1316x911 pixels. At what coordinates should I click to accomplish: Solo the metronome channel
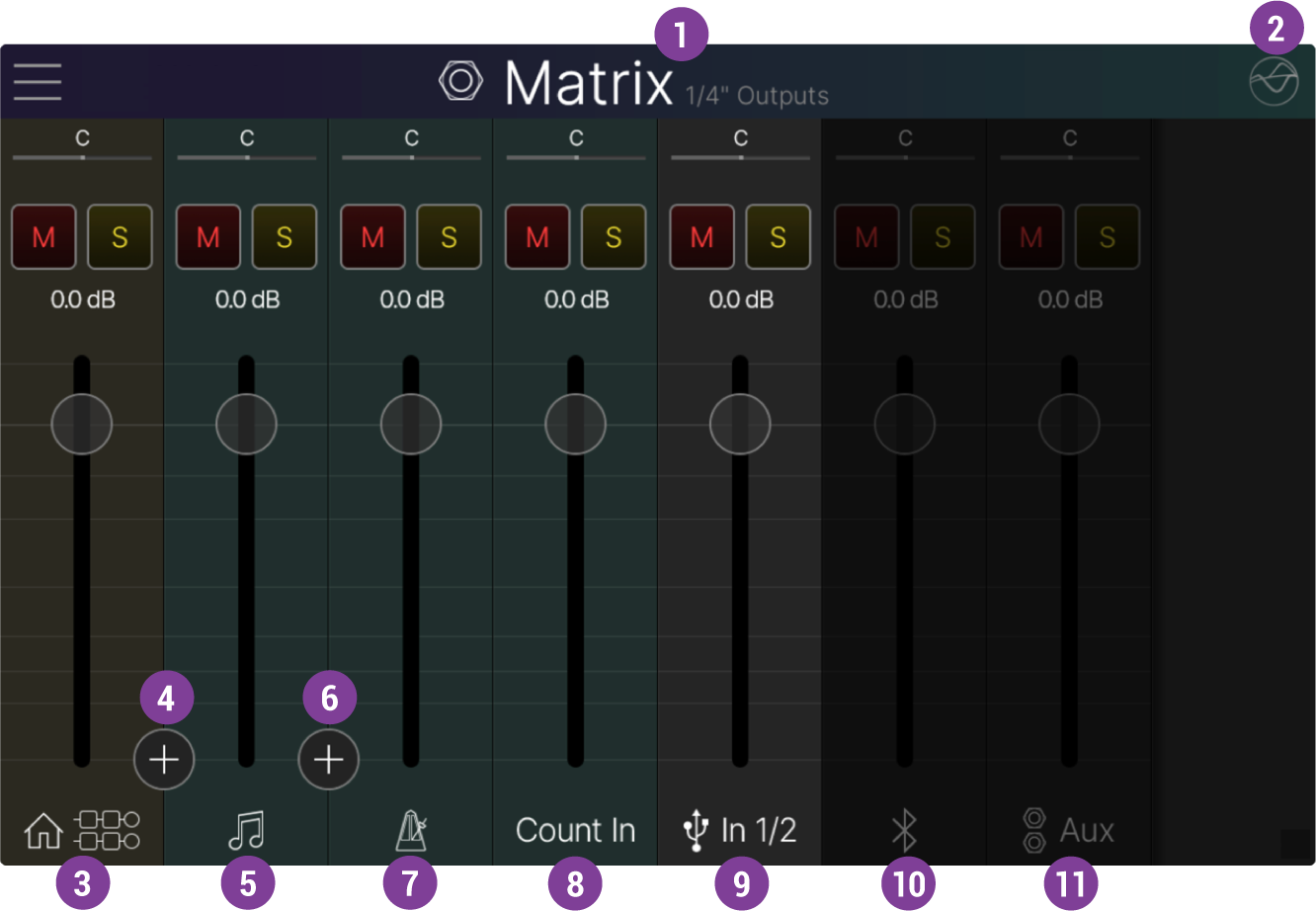[449, 236]
